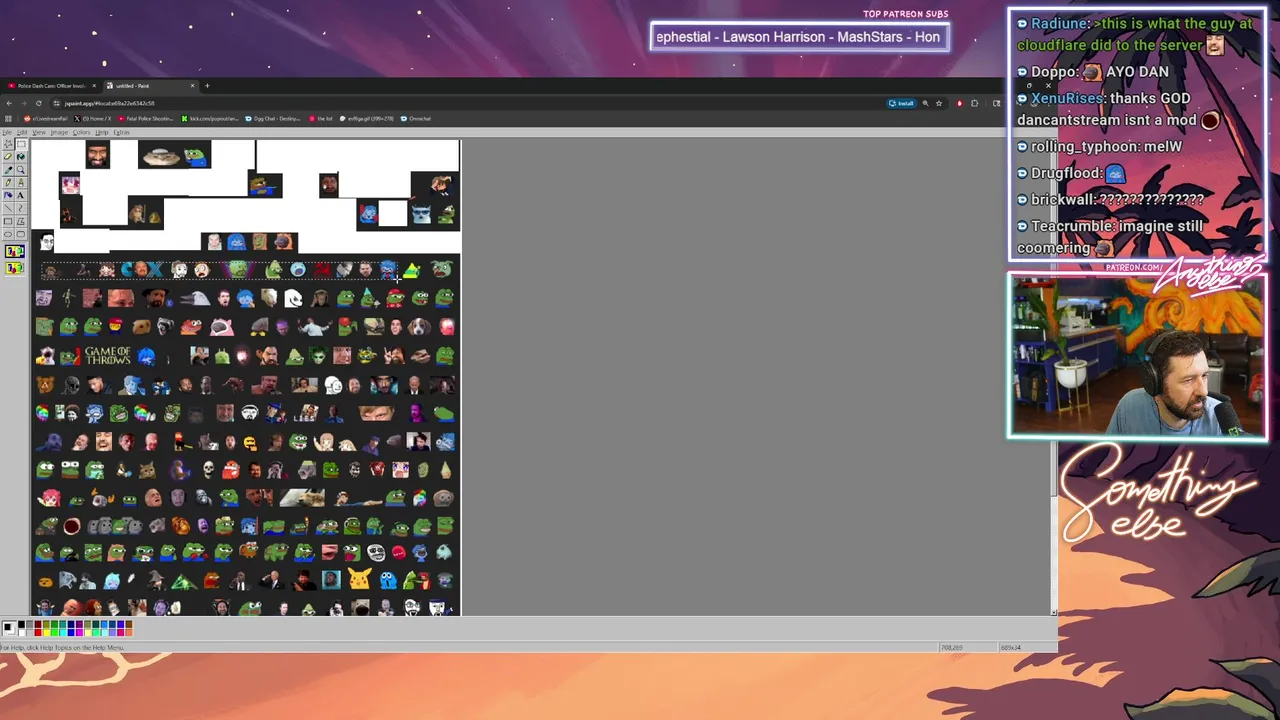This screenshot has width=1280, height=720.
Task: Switch to the Police Dash Cam tab
Action: (50, 86)
